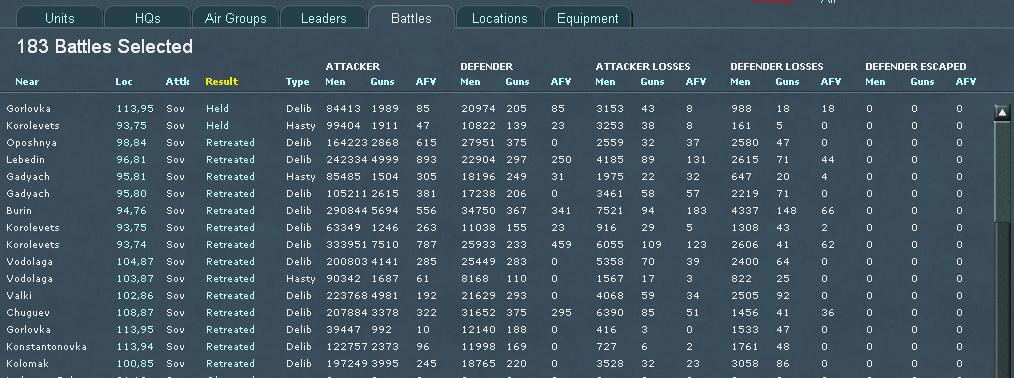Click attacker men value 290844
This screenshot has height=378, width=1014.
(x=346, y=210)
